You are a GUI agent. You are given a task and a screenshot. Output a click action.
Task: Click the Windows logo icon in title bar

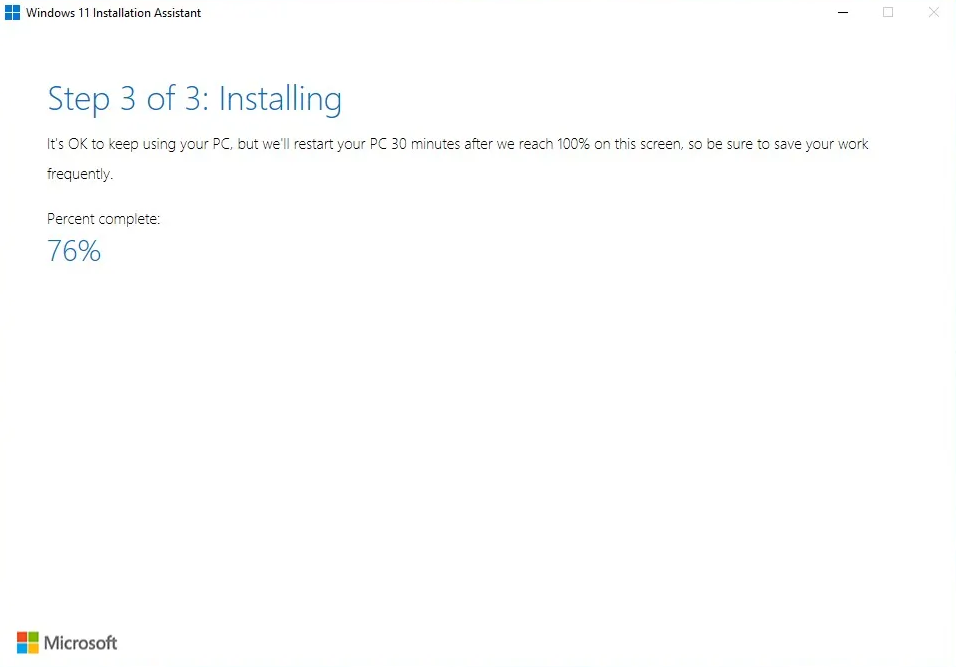12,12
